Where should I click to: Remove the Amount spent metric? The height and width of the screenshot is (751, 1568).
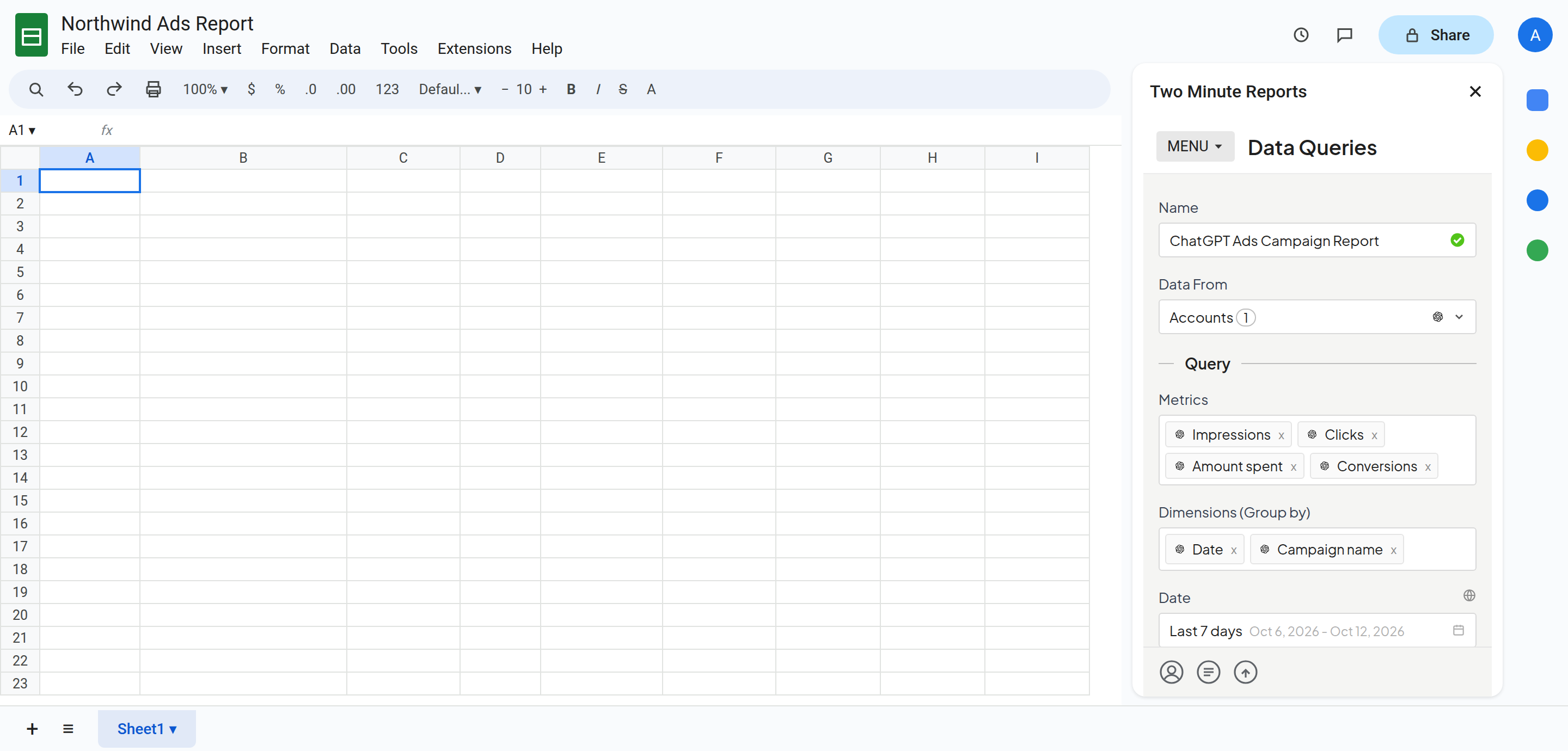pos(1294,467)
